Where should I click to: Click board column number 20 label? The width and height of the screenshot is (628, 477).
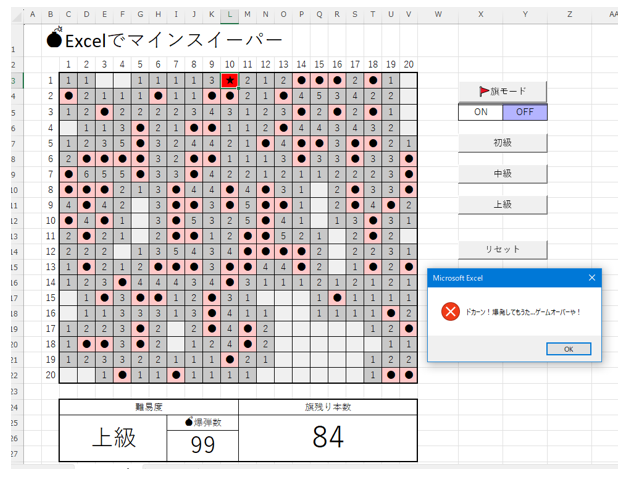tap(409, 64)
